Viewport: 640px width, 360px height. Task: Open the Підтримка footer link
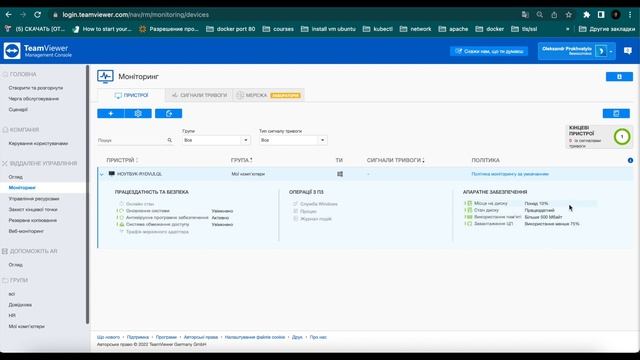tap(138, 338)
